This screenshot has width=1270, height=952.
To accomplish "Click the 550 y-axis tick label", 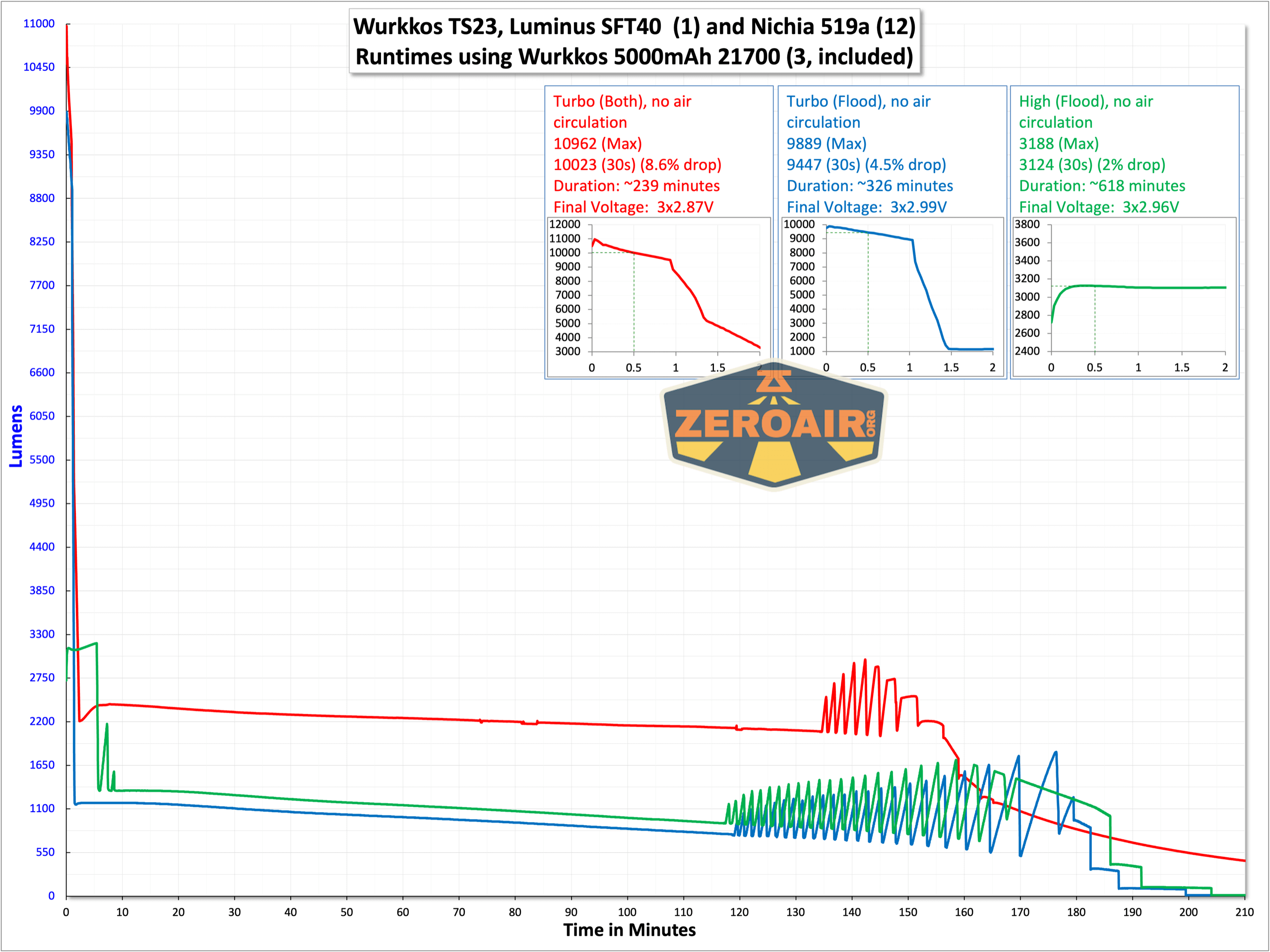I will point(45,852).
